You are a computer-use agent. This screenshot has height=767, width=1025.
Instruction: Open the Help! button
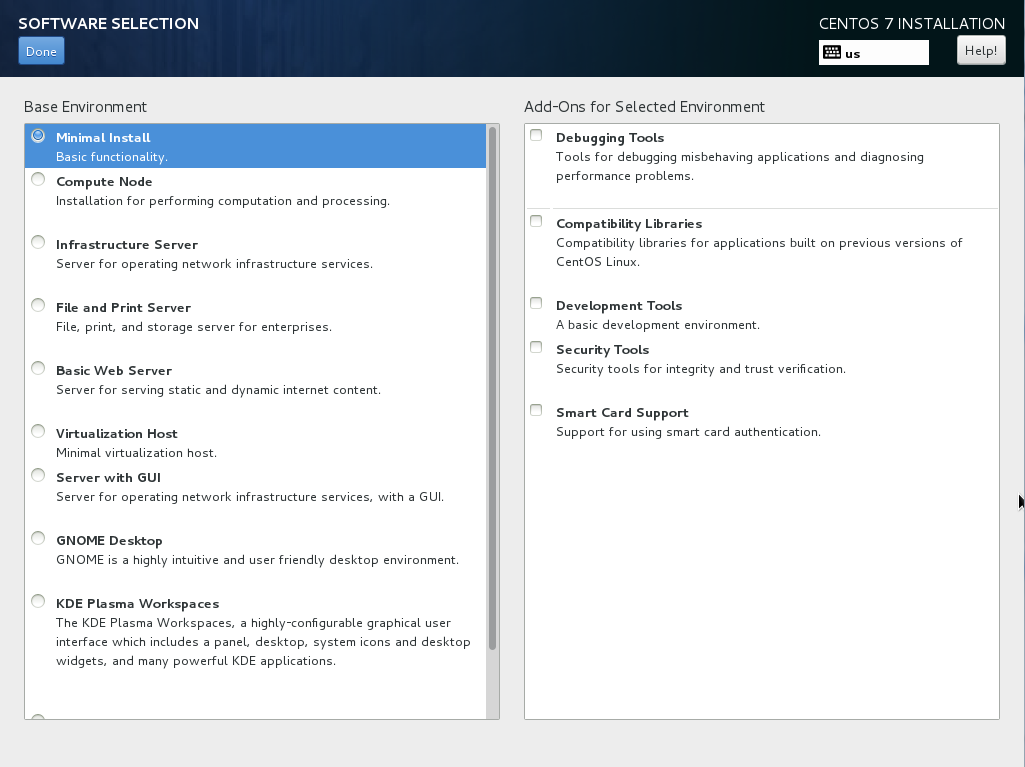pos(980,50)
